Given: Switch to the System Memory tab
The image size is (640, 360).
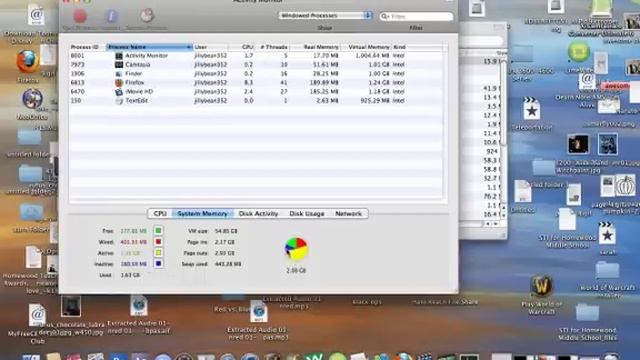Looking at the screenshot, I should tap(202, 213).
